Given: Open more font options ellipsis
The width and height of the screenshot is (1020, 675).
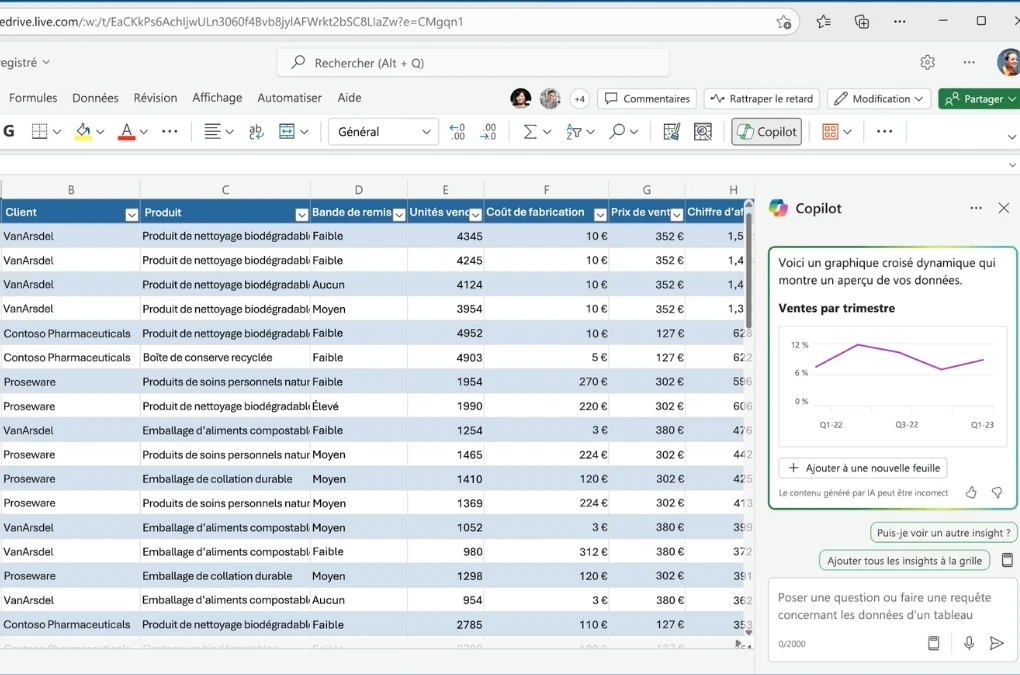Looking at the screenshot, I should pyautogui.click(x=170, y=131).
